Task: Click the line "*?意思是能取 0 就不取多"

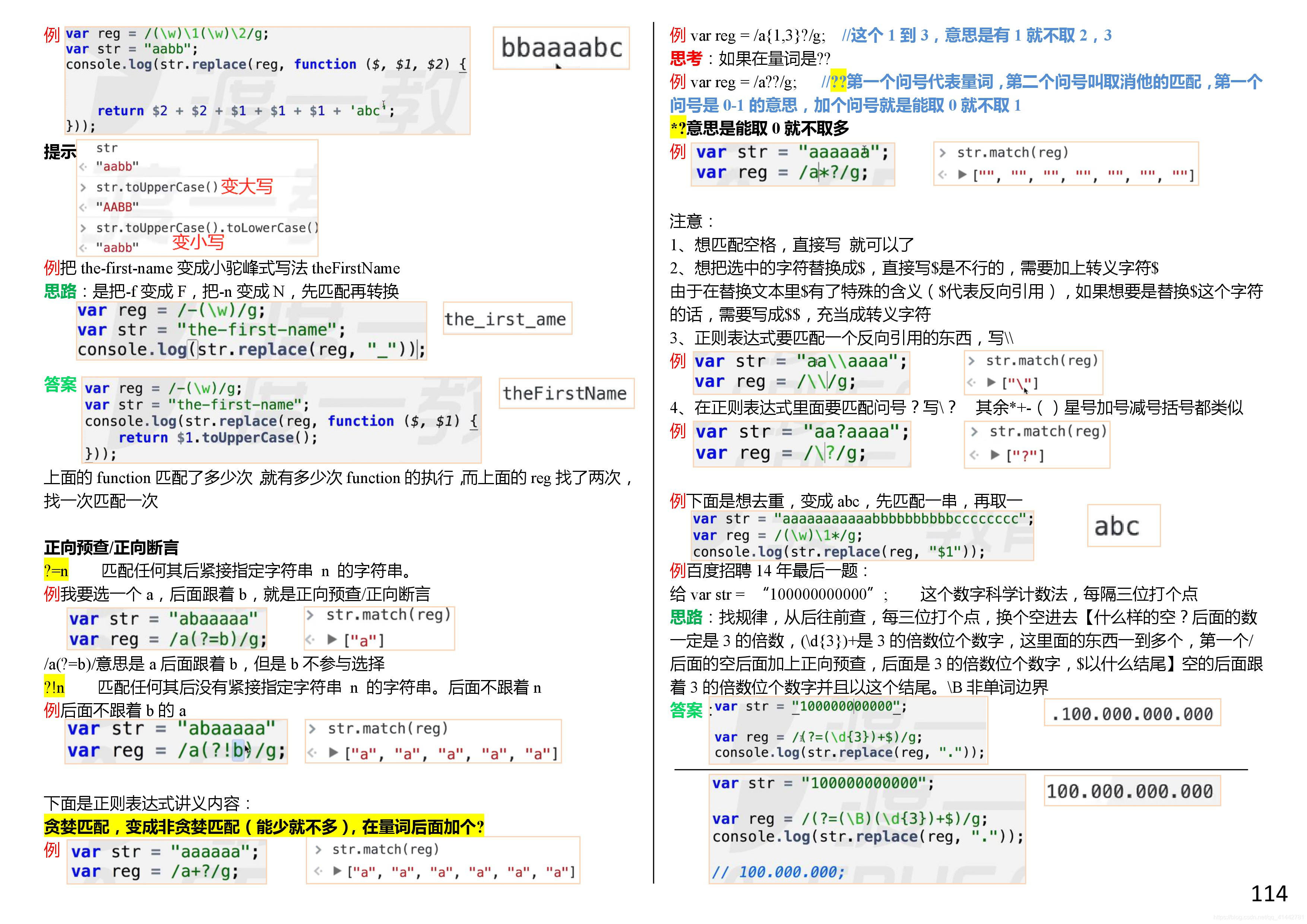Action: click(x=759, y=128)
